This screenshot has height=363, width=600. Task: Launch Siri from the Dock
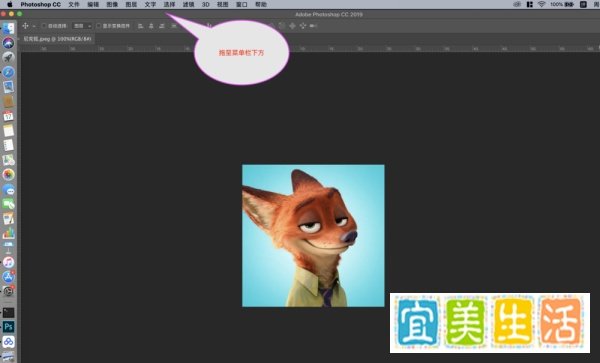tap(8, 43)
